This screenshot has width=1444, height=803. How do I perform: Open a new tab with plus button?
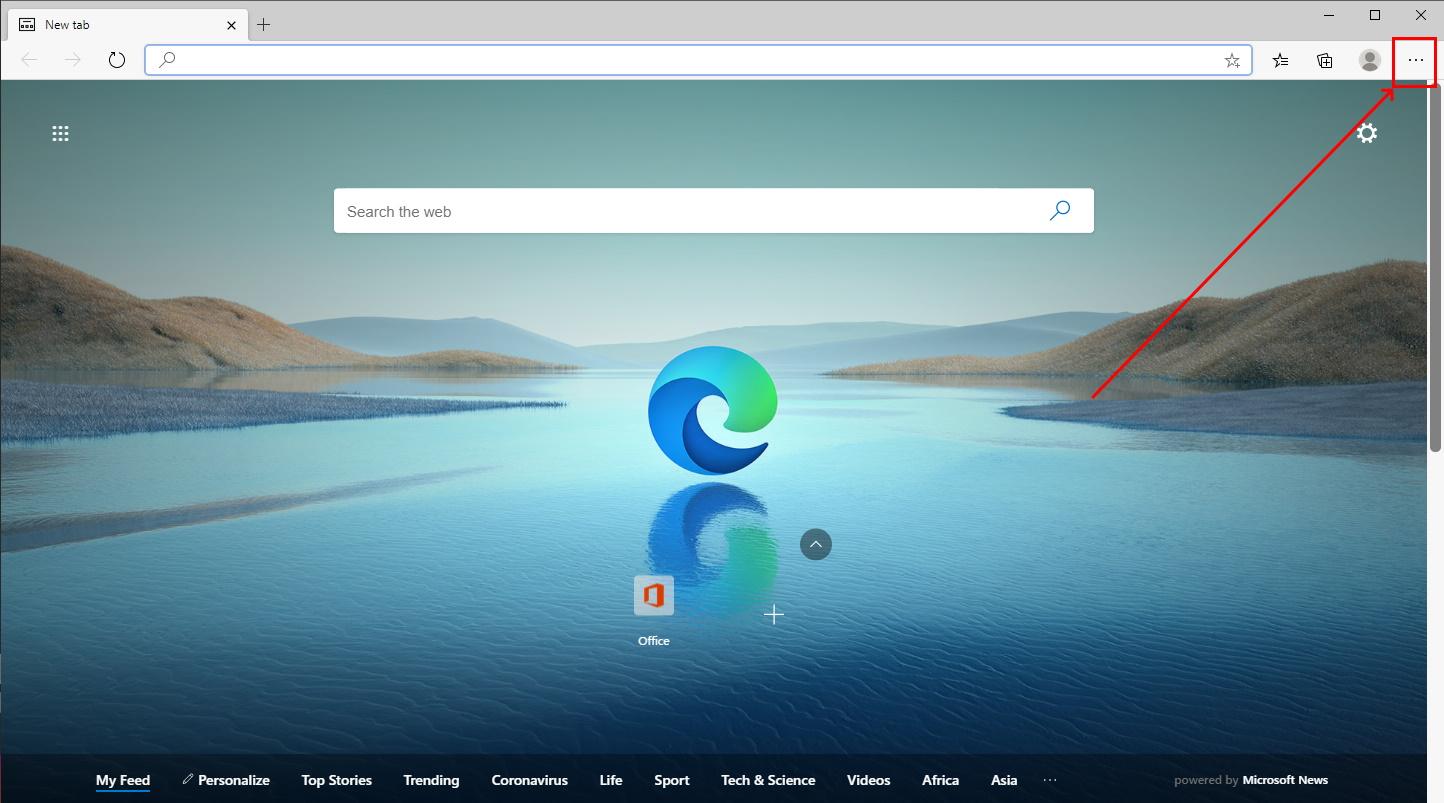coord(264,24)
